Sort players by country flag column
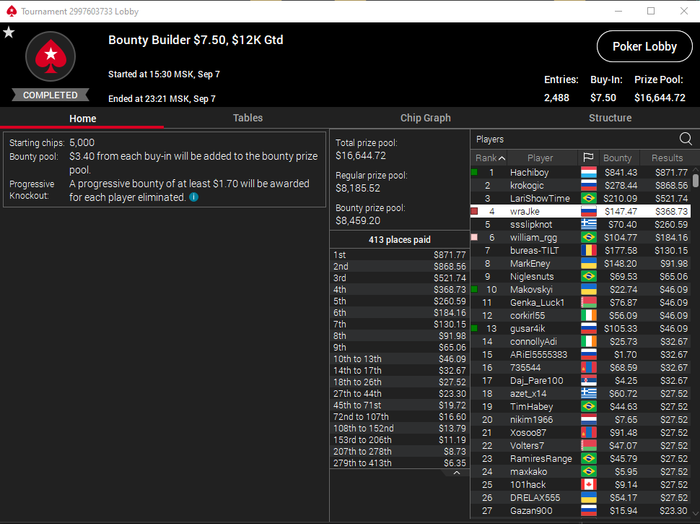This screenshot has height=524, width=700. click(x=588, y=158)
